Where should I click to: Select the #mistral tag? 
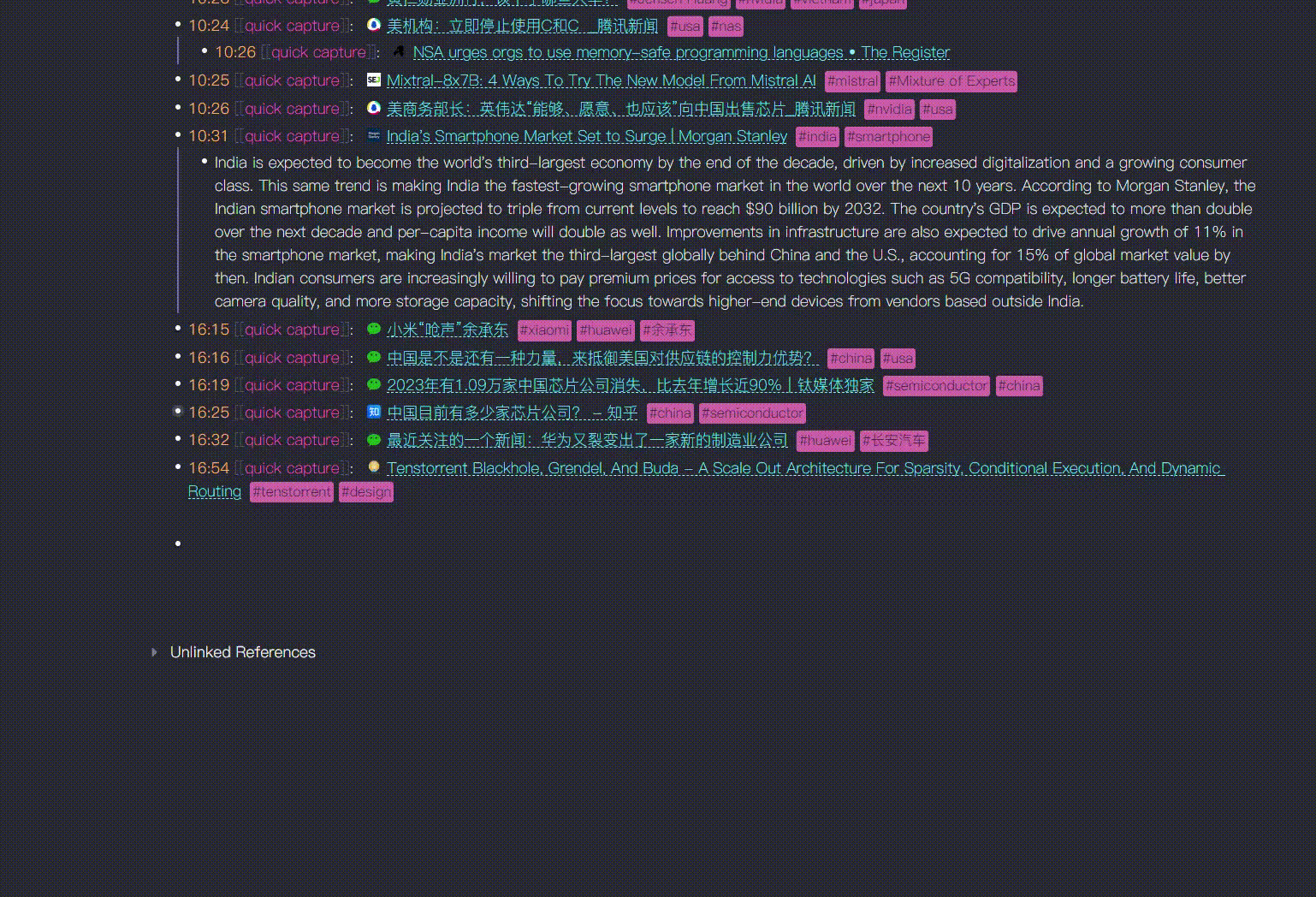[852, 81]
